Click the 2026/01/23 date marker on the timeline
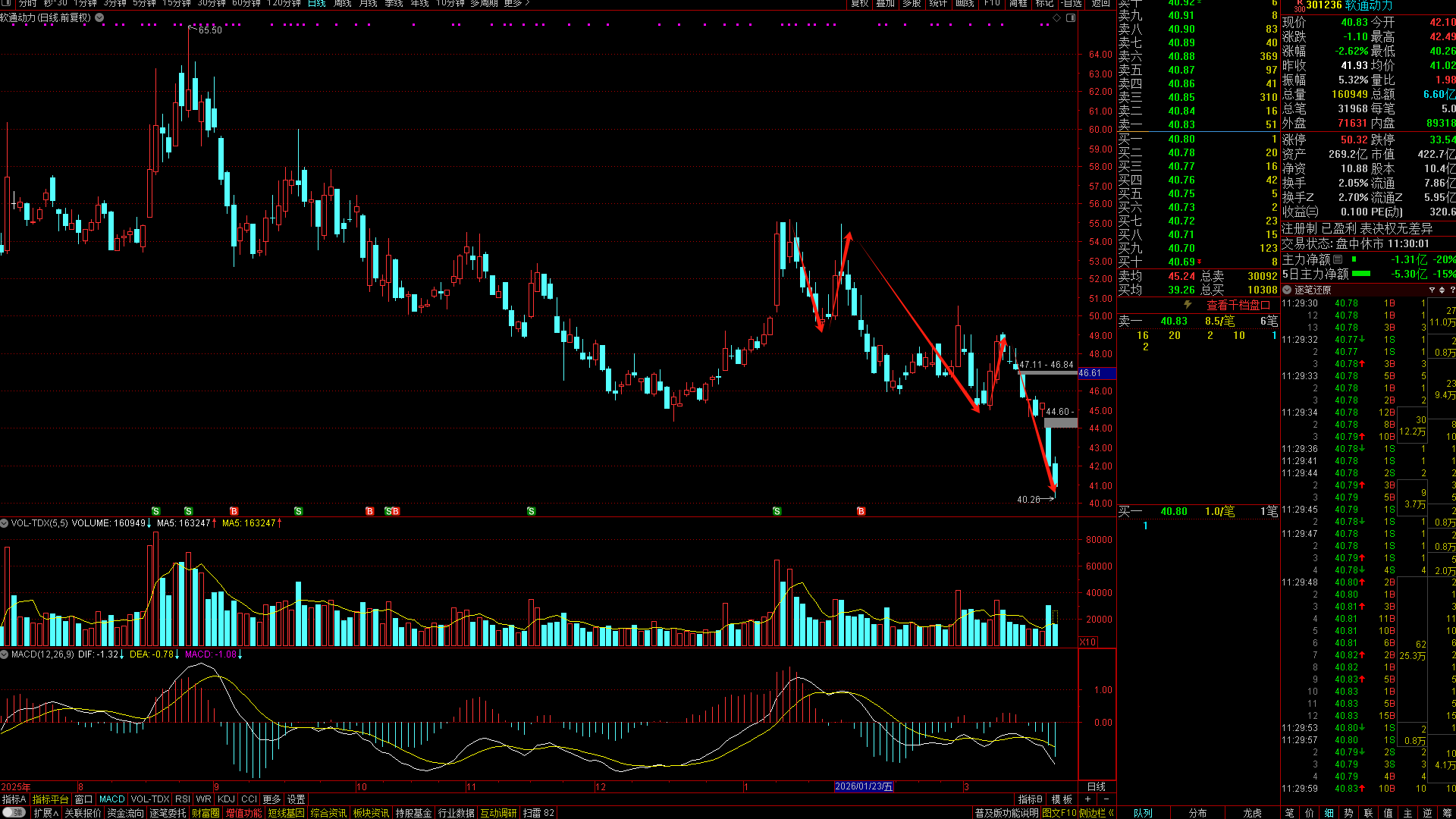Screen dimensions: 1456x819 863,786
